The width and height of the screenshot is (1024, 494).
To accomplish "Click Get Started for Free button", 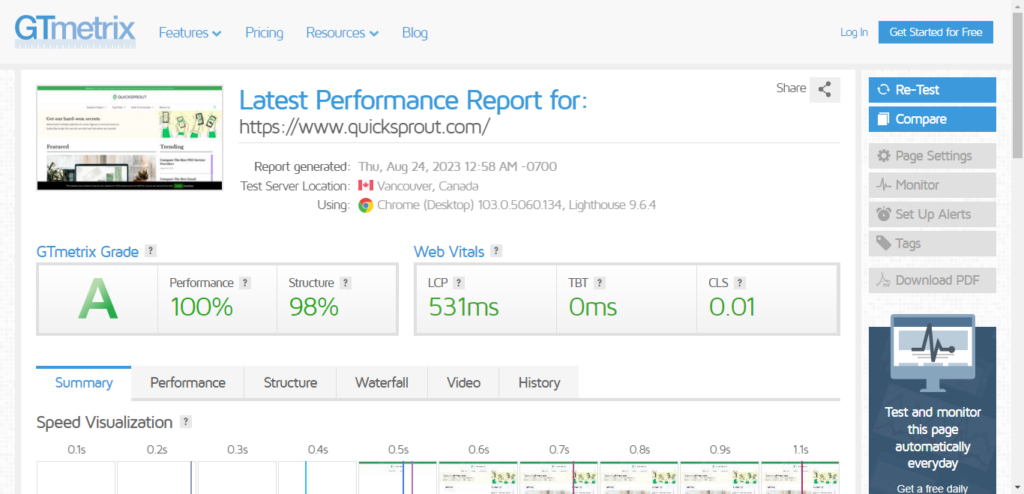I will (935, 32).
